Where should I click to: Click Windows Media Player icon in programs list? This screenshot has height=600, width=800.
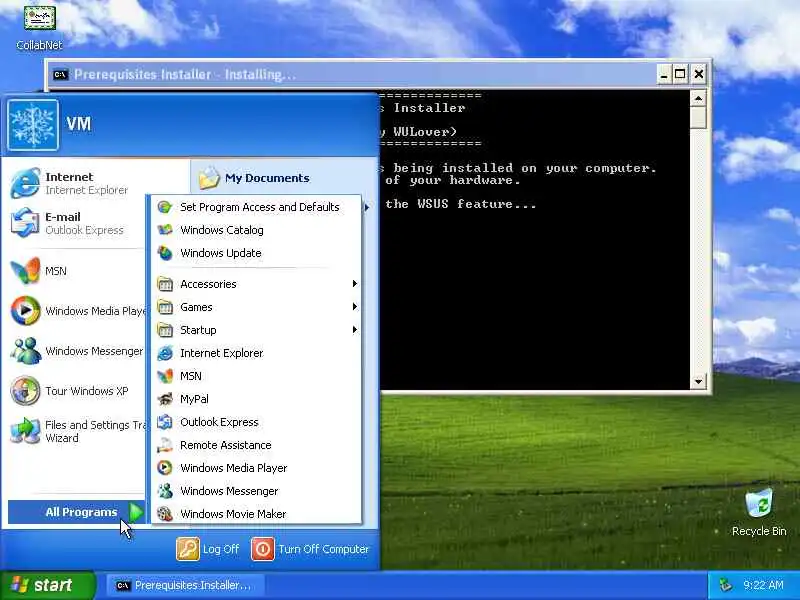click(165, 468)
